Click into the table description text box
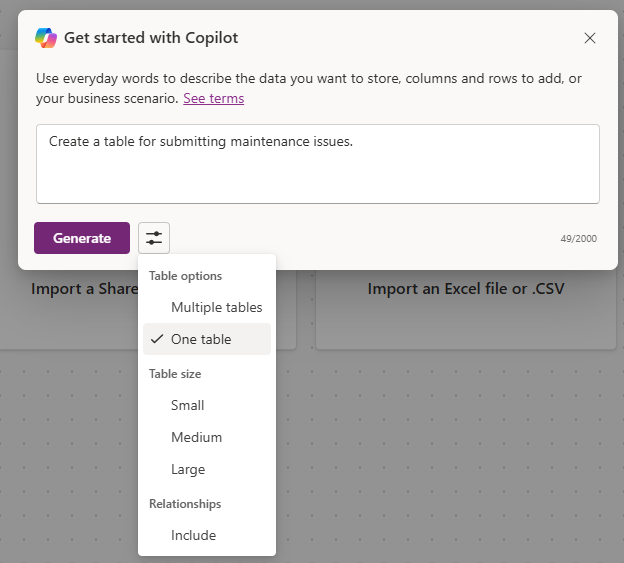 (x=318, y=164)
